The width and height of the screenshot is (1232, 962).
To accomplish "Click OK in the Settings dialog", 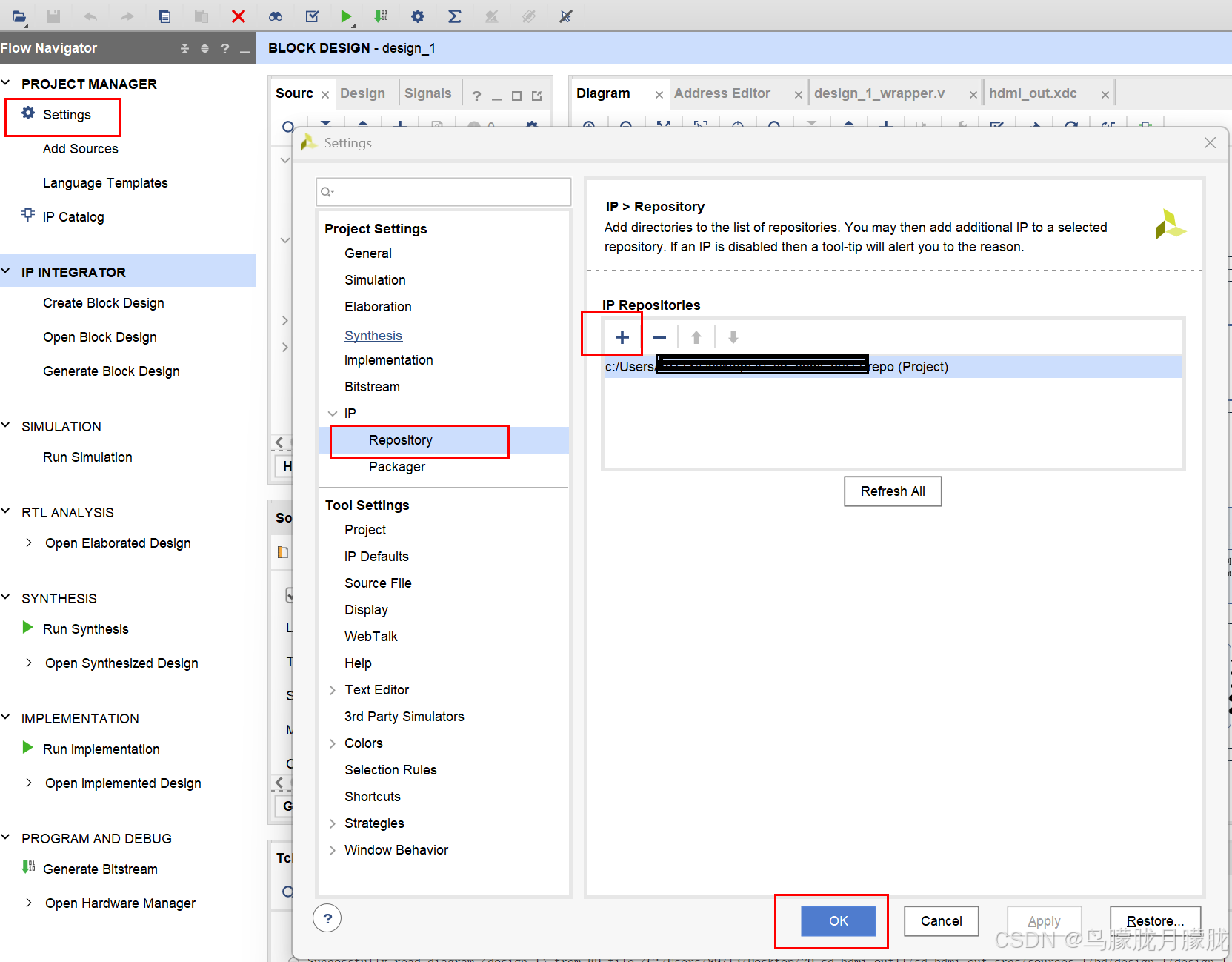I will click(839, 921).
